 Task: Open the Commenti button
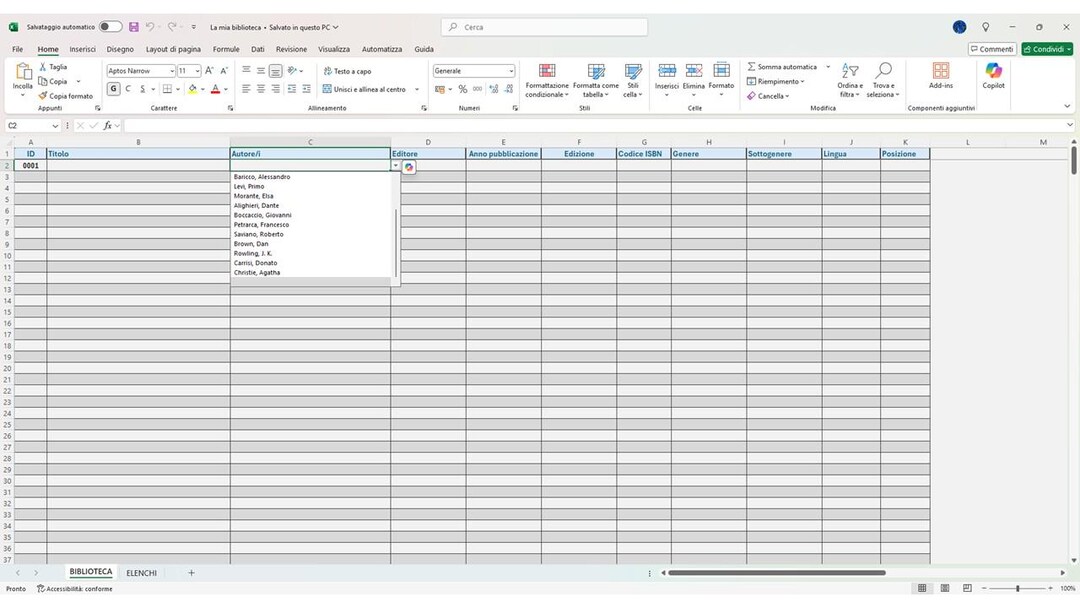click(992, 49)
